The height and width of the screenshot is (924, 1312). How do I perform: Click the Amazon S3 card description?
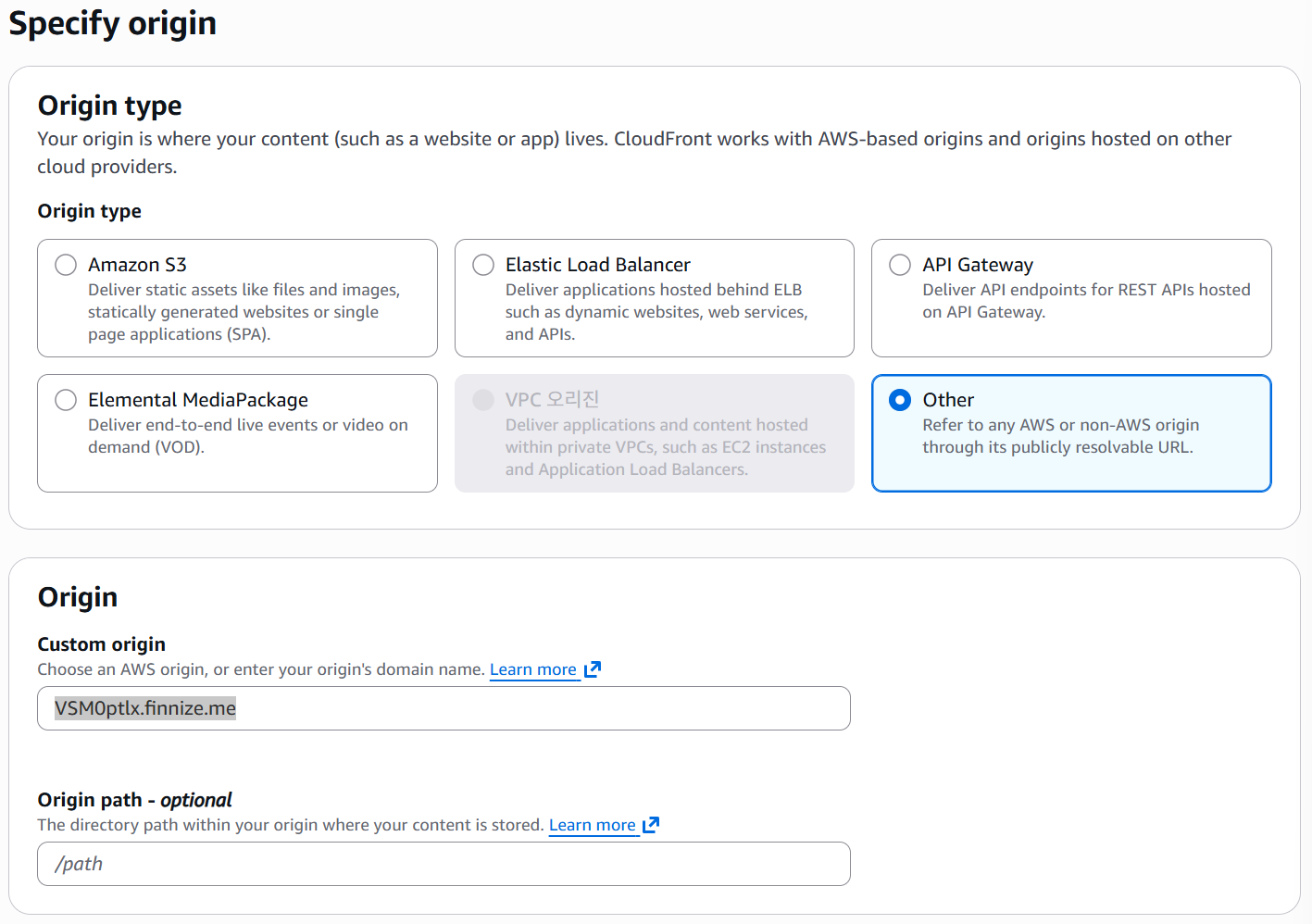pos(244,312)
